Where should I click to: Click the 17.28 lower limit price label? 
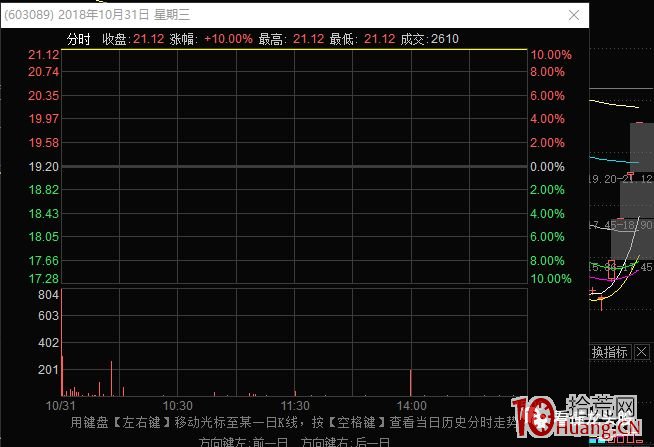click(43, 279)
